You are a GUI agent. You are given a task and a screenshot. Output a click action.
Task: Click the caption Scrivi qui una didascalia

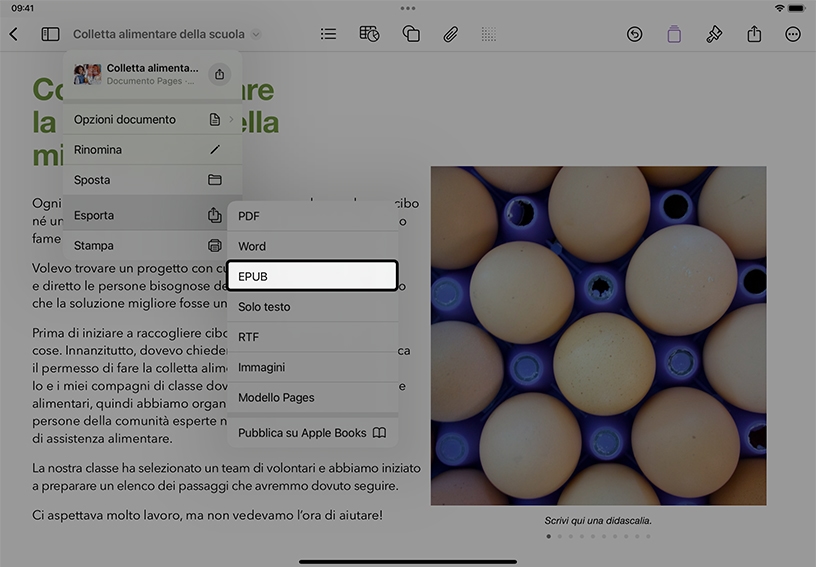tap(598, 521)
